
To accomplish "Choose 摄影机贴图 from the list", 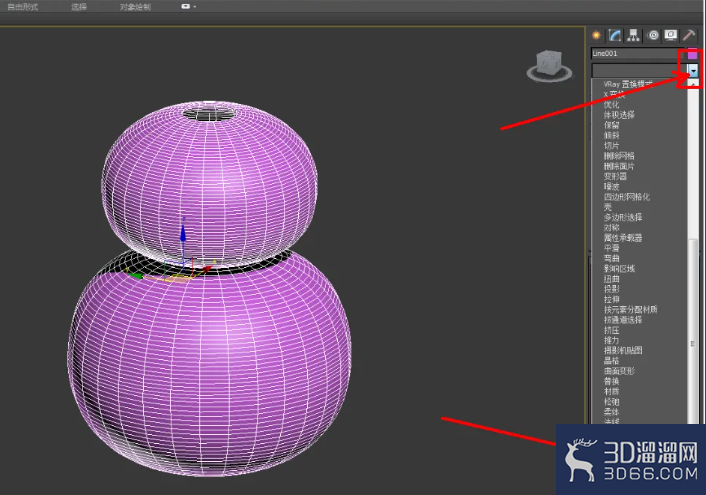I will tap(623, 350).
